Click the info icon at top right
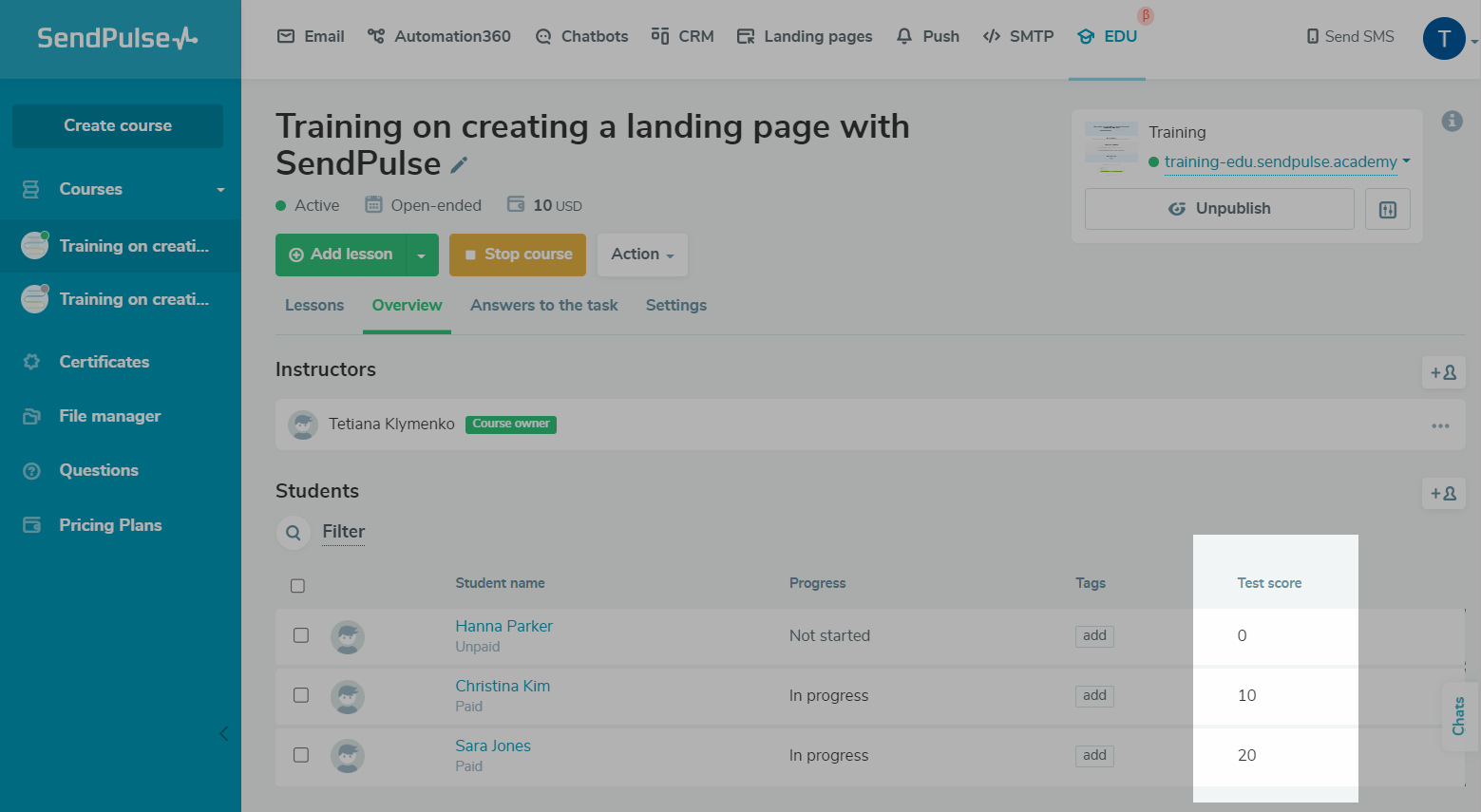This screenshot has height=812, width=1481. 1452,121
